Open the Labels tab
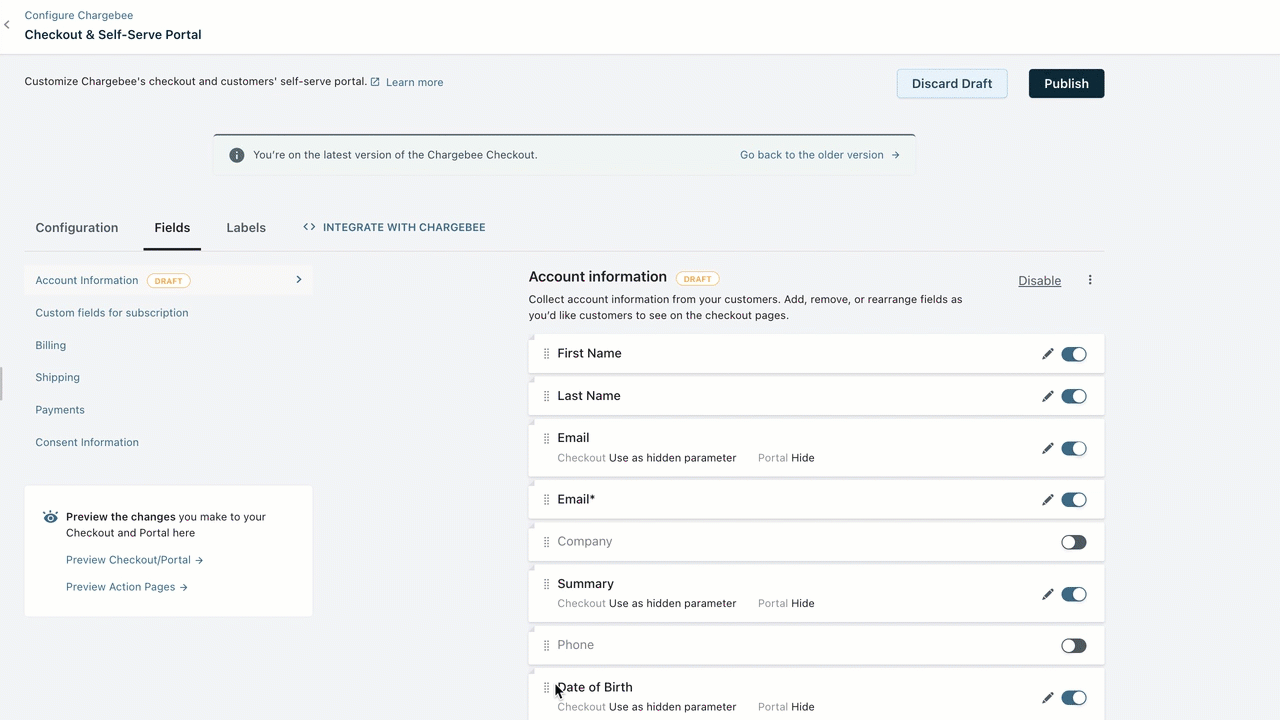The width and height of the screenshot is (1280, 720). [246, 228]
